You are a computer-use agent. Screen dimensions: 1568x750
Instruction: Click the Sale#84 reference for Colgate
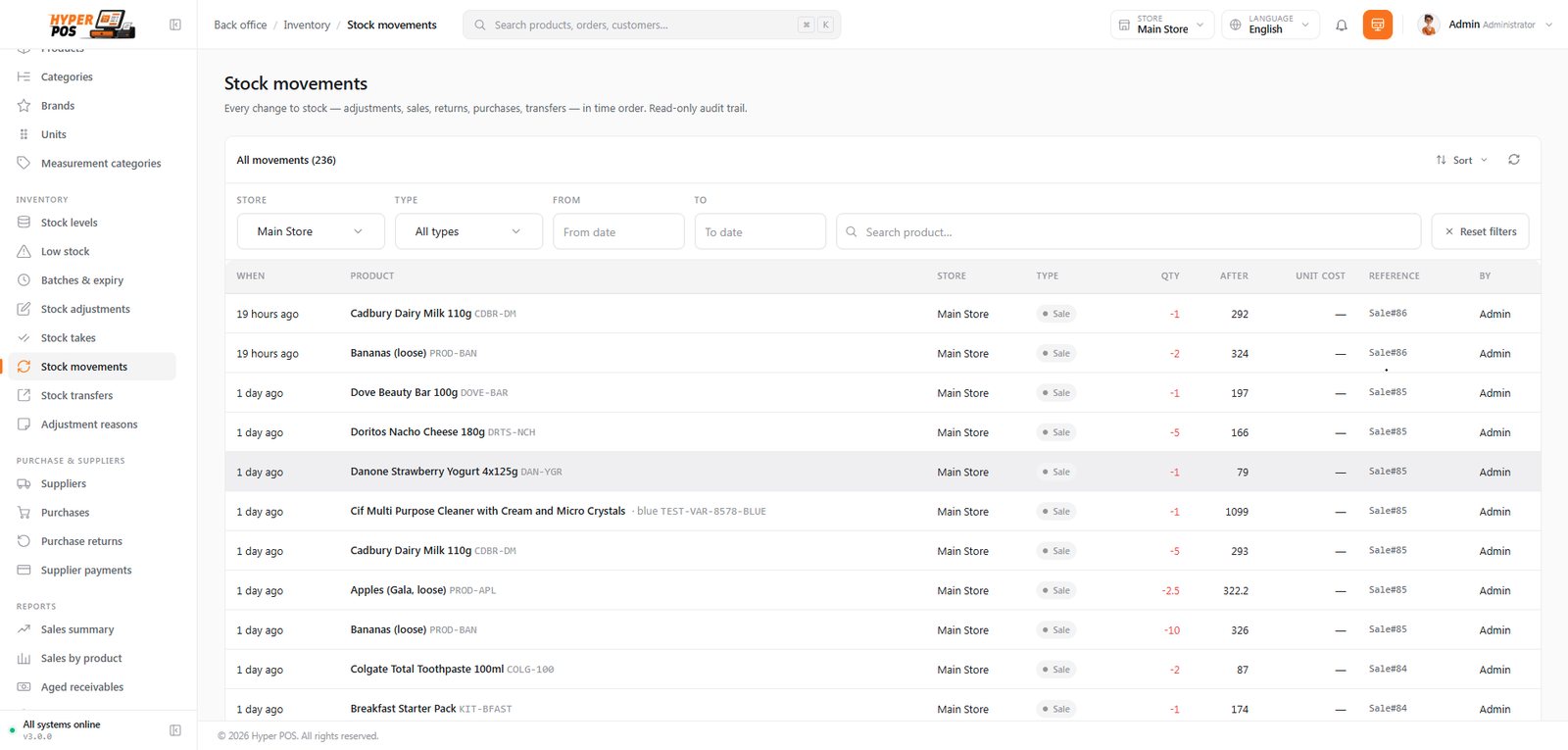[x=1388, y=670]
